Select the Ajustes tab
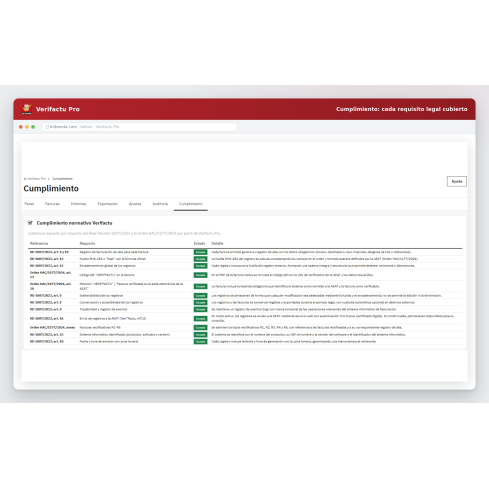489x489 pixels. (x=135, y=204)
